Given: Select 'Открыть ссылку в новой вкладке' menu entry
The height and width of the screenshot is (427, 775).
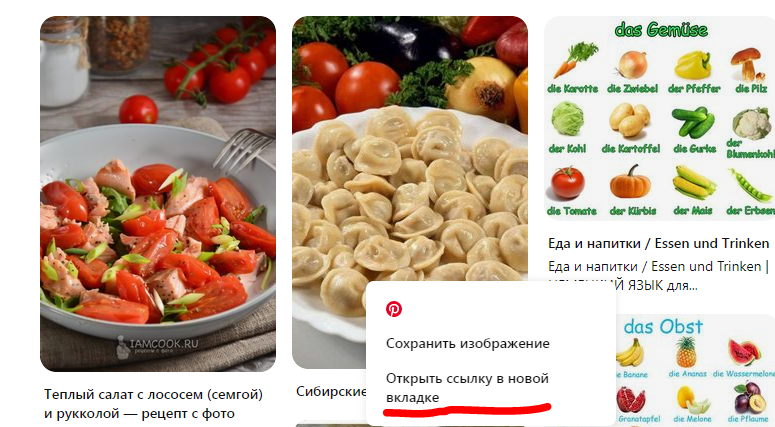Looking at the screenshot, I should (x=468, y=388).
